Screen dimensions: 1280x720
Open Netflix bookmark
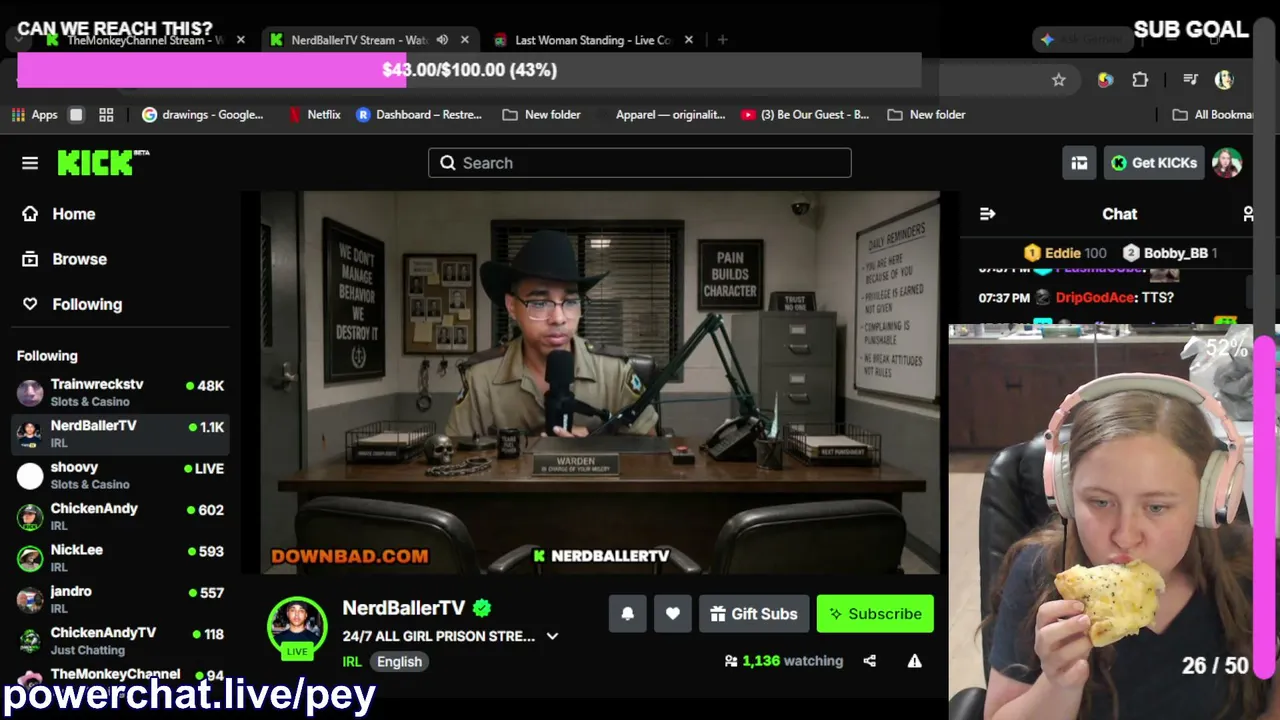[314, 115]
